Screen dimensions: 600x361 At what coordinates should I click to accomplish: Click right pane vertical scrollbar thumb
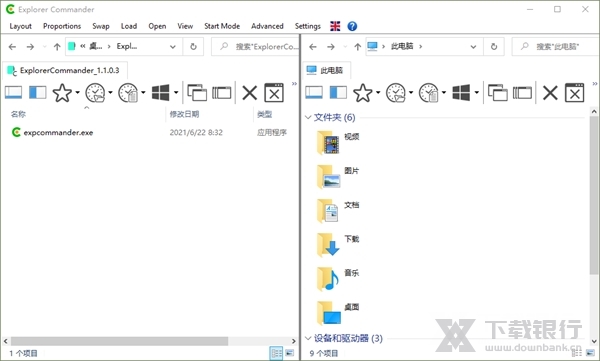click(593, 195)
